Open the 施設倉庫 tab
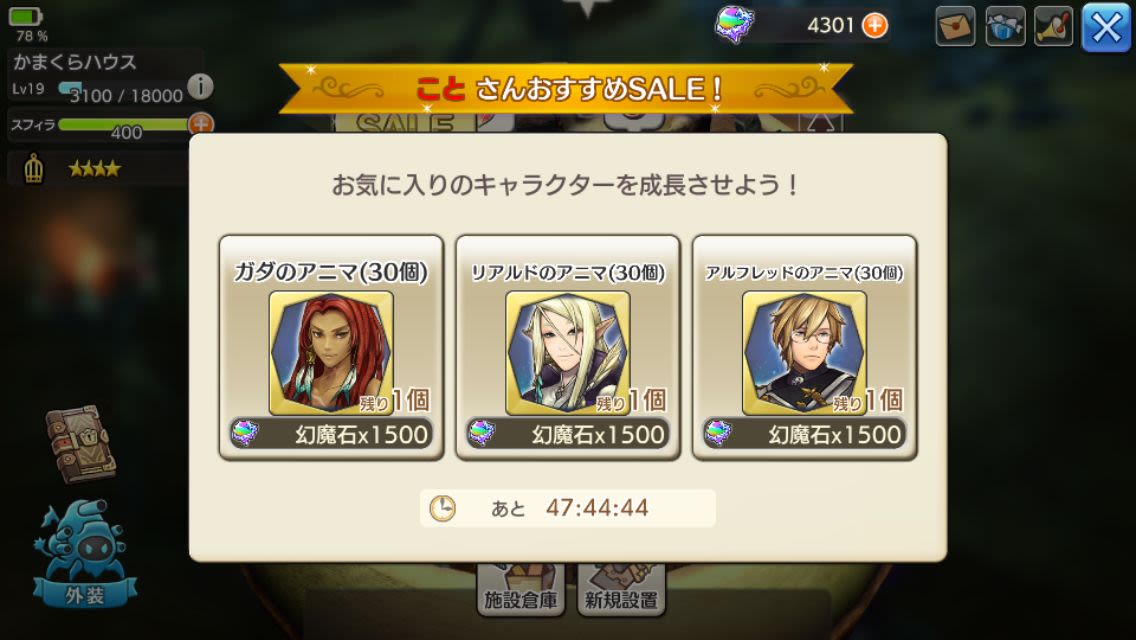The height and width of the screenshot is (640, 1136). [520, 590]
